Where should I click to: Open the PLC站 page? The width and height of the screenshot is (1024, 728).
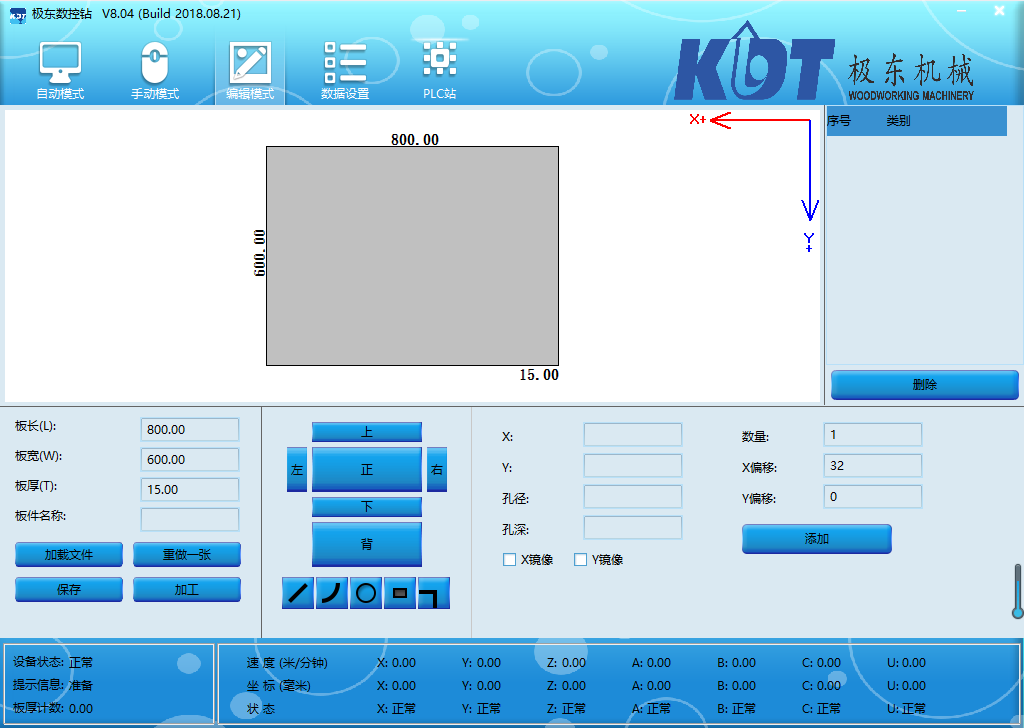439,72
